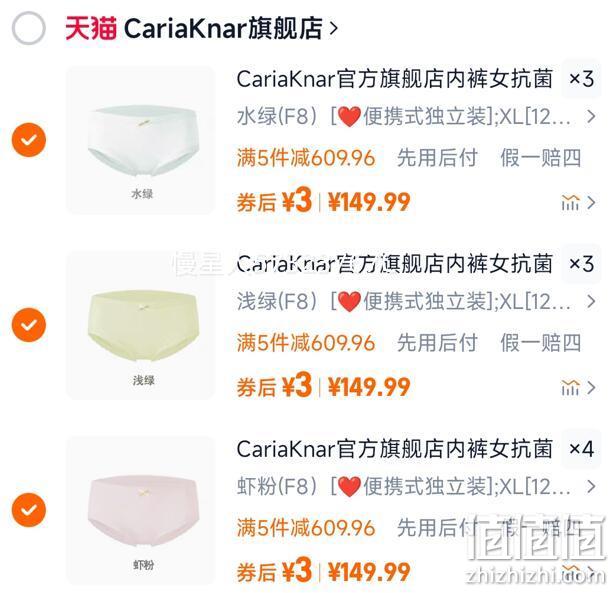Open the CariaKnar旗舰店 store link

point(223,28)
